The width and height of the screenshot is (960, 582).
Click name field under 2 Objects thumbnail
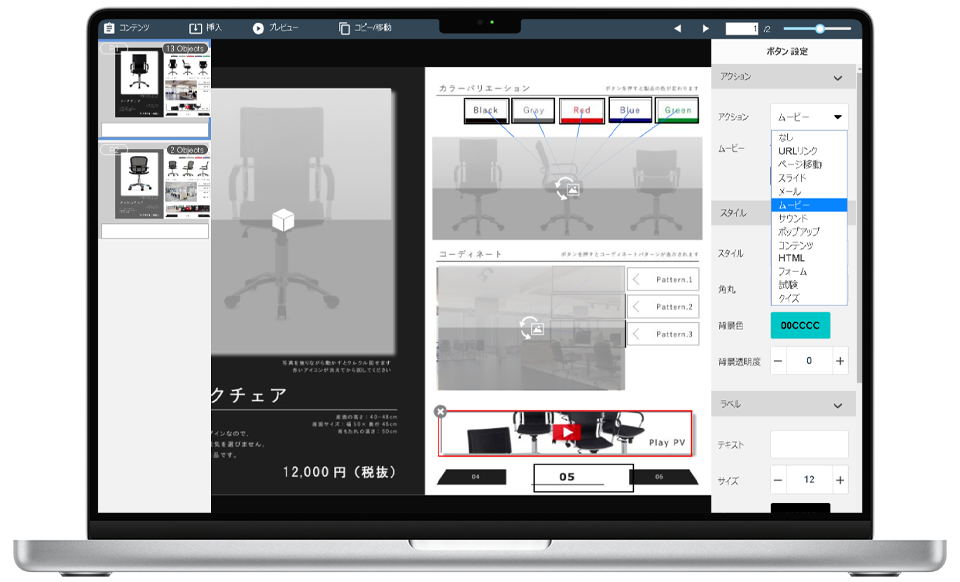155,231
